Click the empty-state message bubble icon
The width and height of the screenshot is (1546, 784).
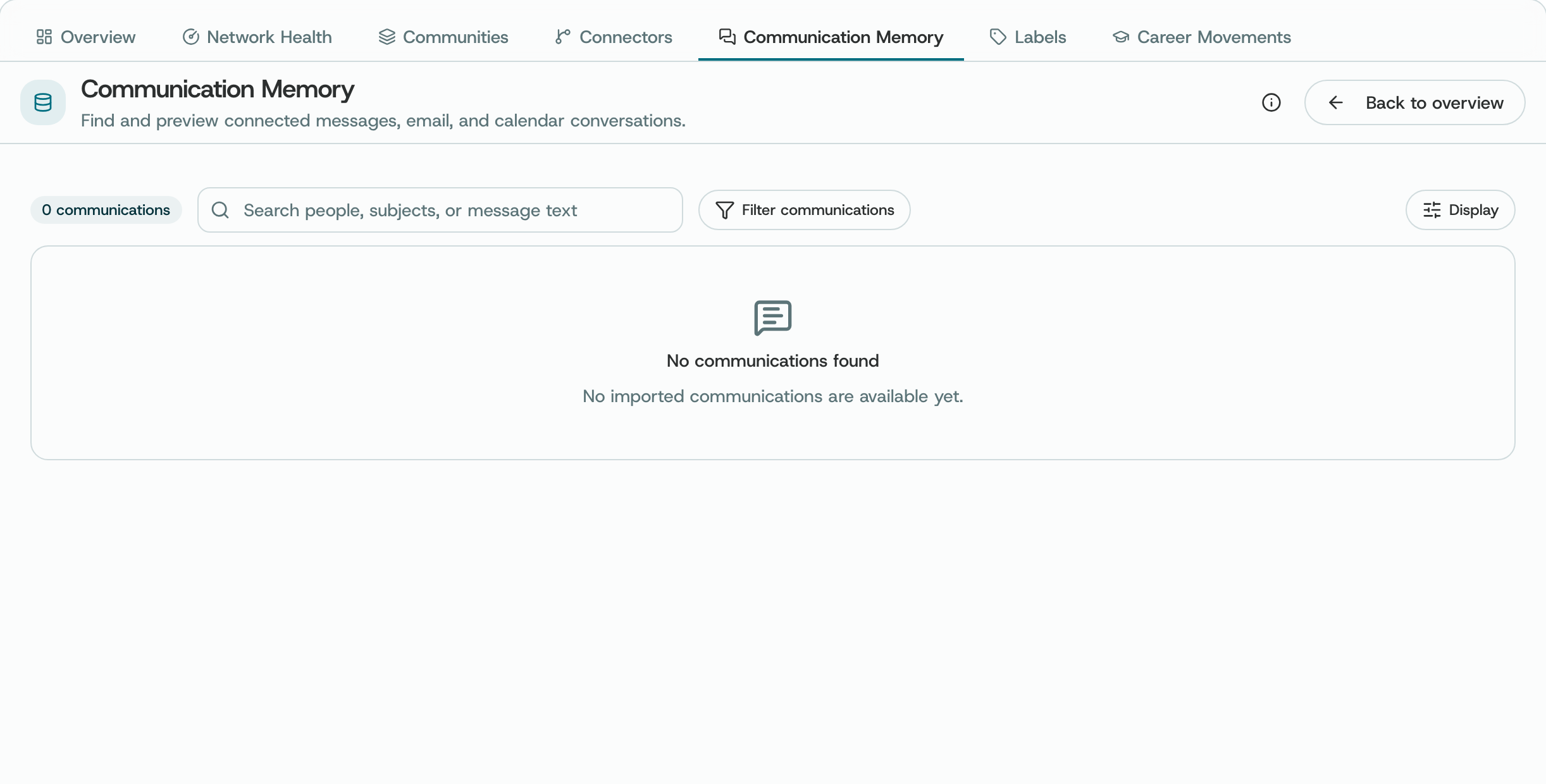773,317
